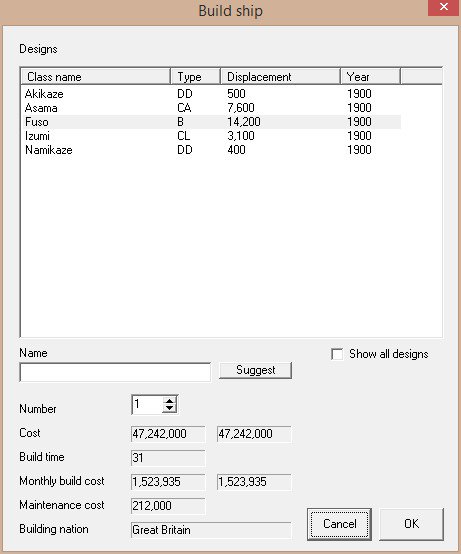Click the second Cost field 47,242,000
The image size is (461, 554).
[x=254, y=434]
